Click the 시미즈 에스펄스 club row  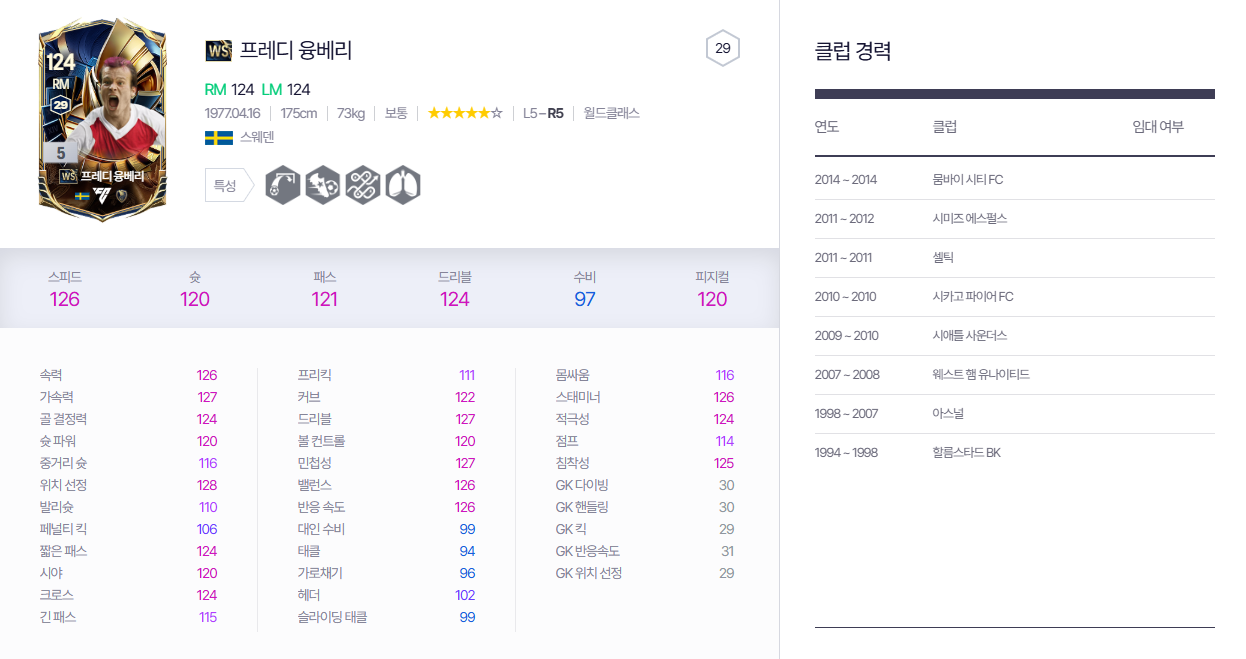tap(1015, 218)
